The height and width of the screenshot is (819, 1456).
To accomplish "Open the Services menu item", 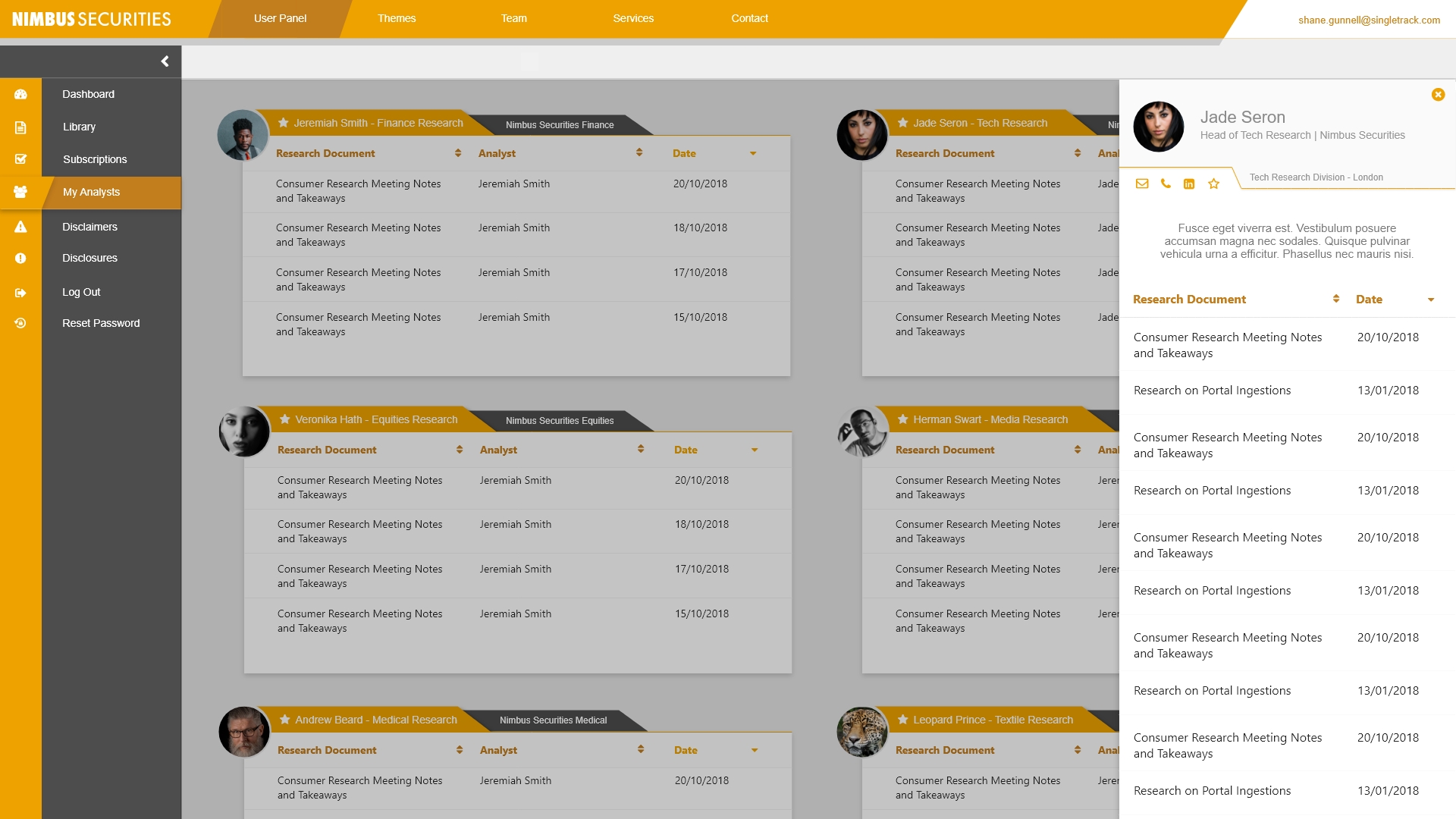I will tap(633, 18).
